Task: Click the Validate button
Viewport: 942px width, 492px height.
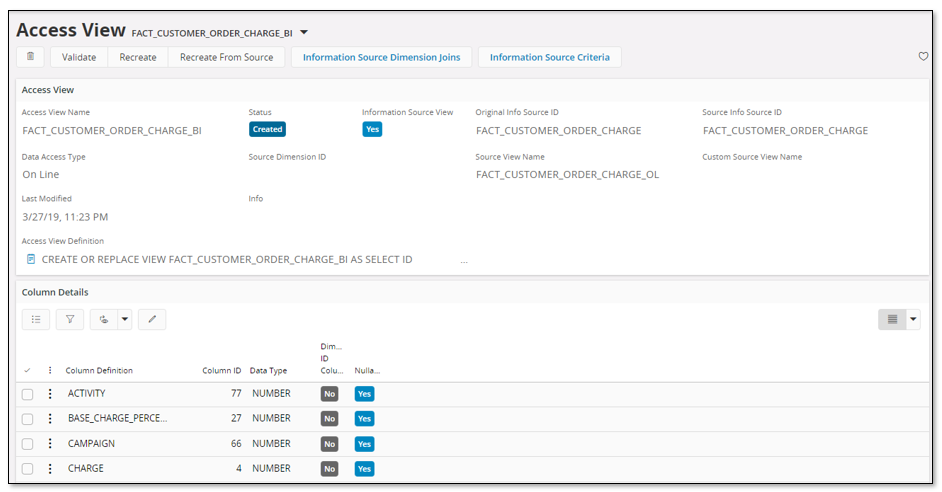Action: pyautogui.click(x=79, y=57)
